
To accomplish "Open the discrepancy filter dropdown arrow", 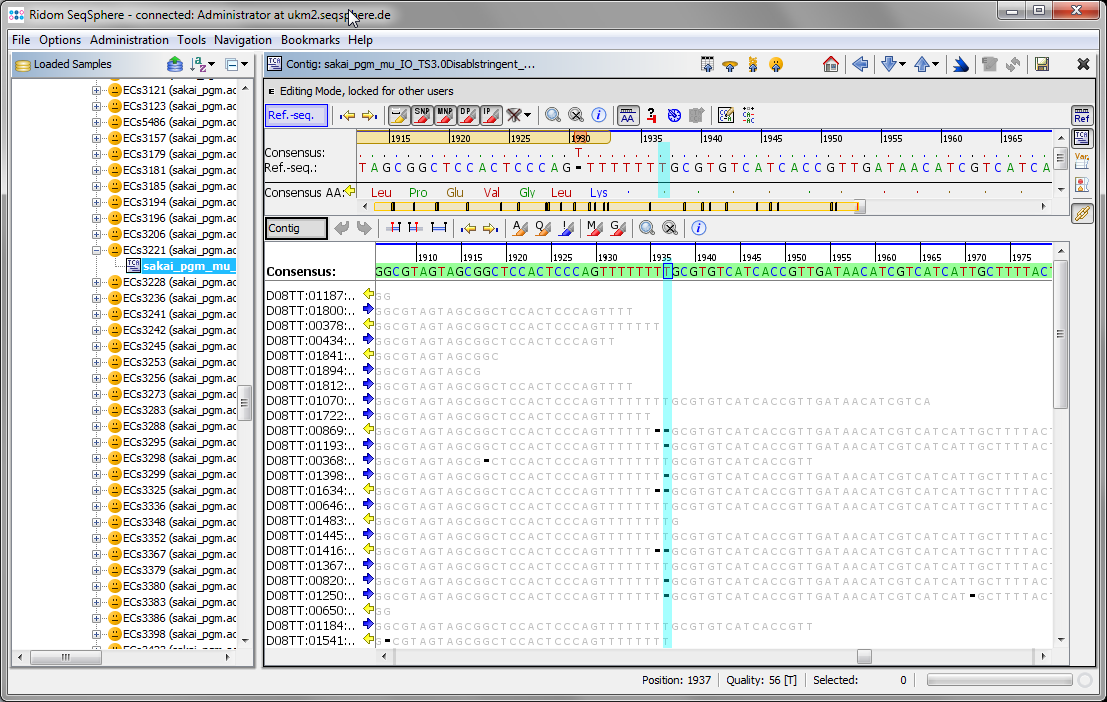I will [527, 115].
